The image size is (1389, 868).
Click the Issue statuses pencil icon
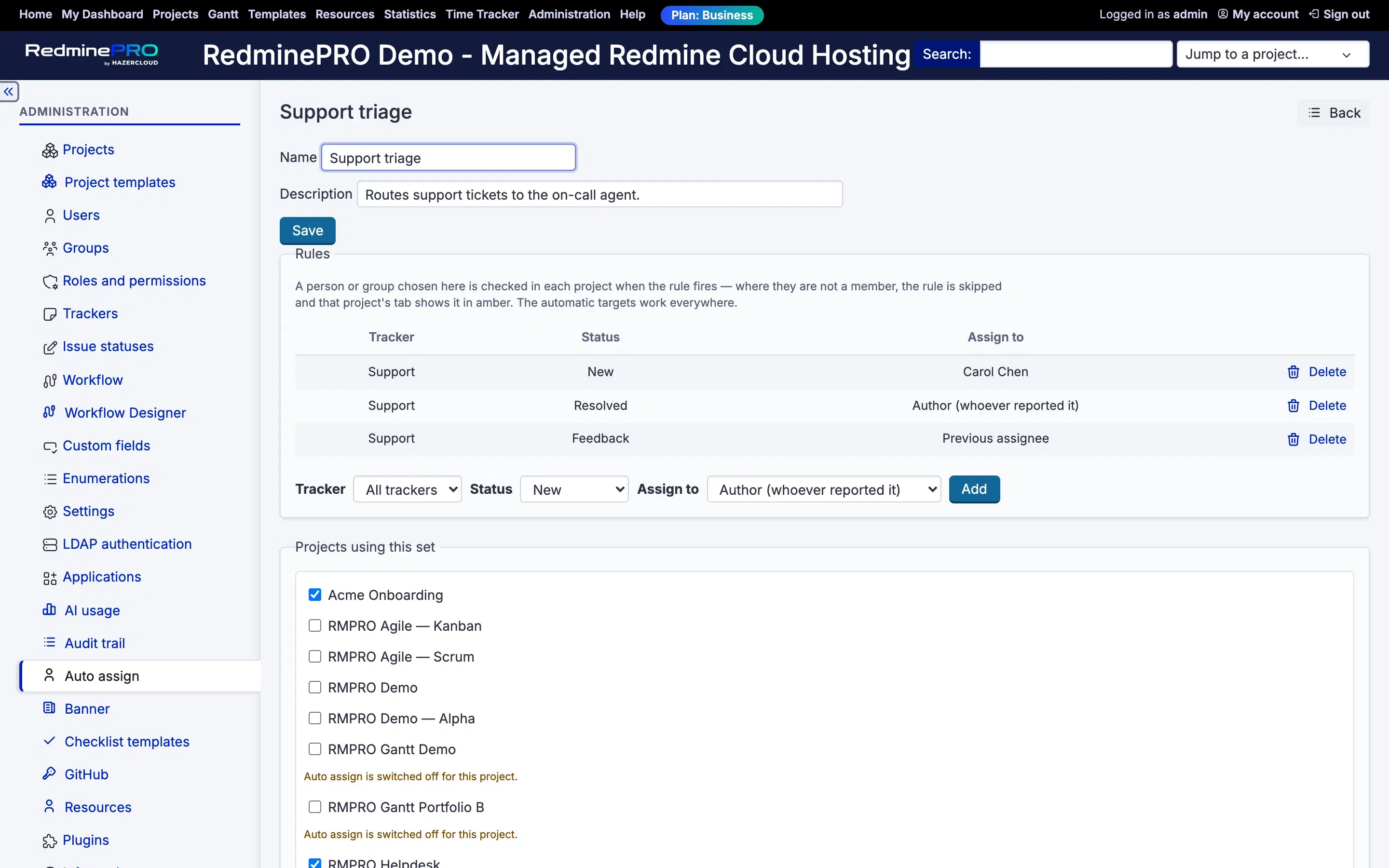click(50, 347)
